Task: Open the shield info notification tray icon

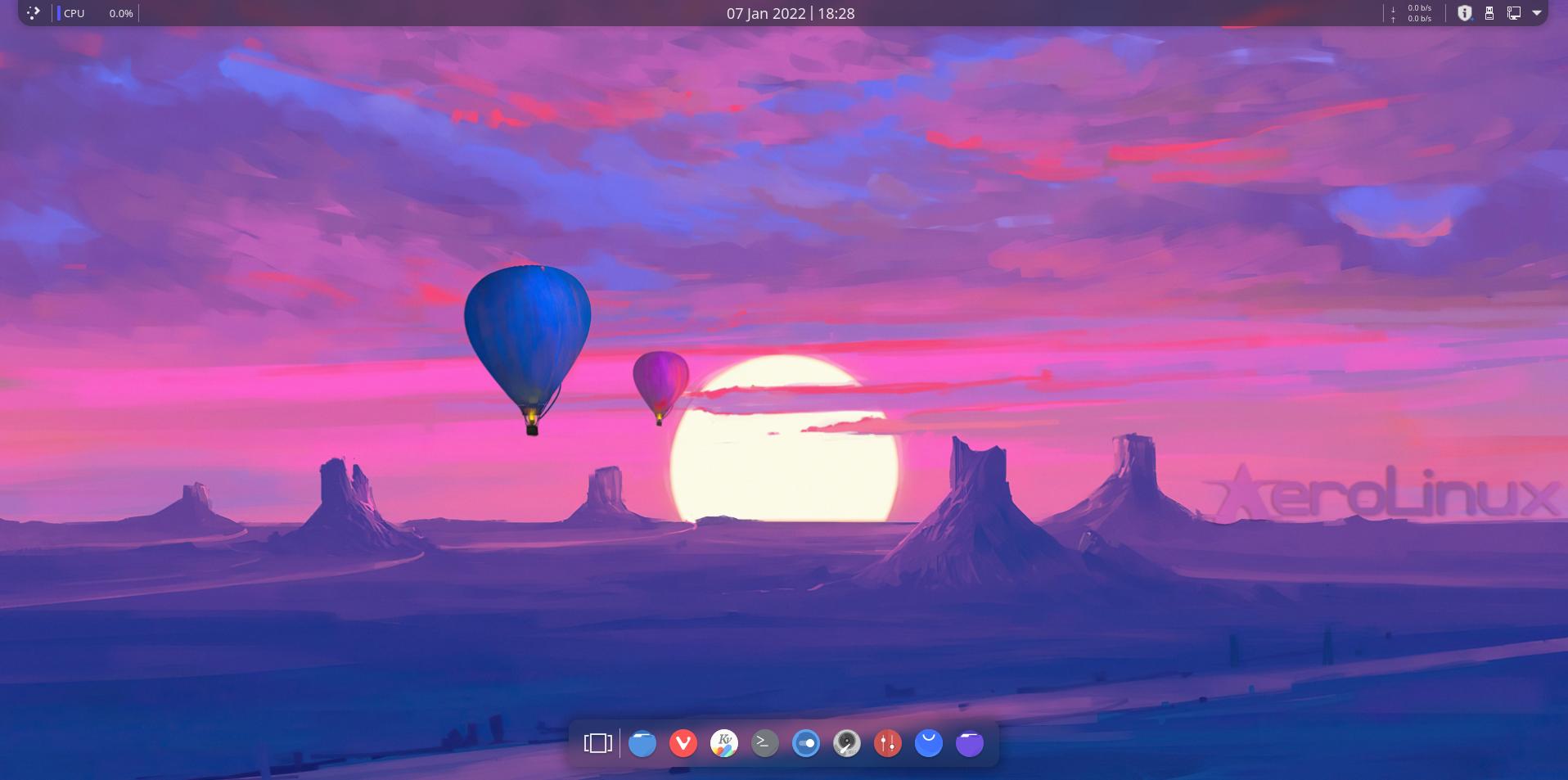Action: tap(1464, 13)
